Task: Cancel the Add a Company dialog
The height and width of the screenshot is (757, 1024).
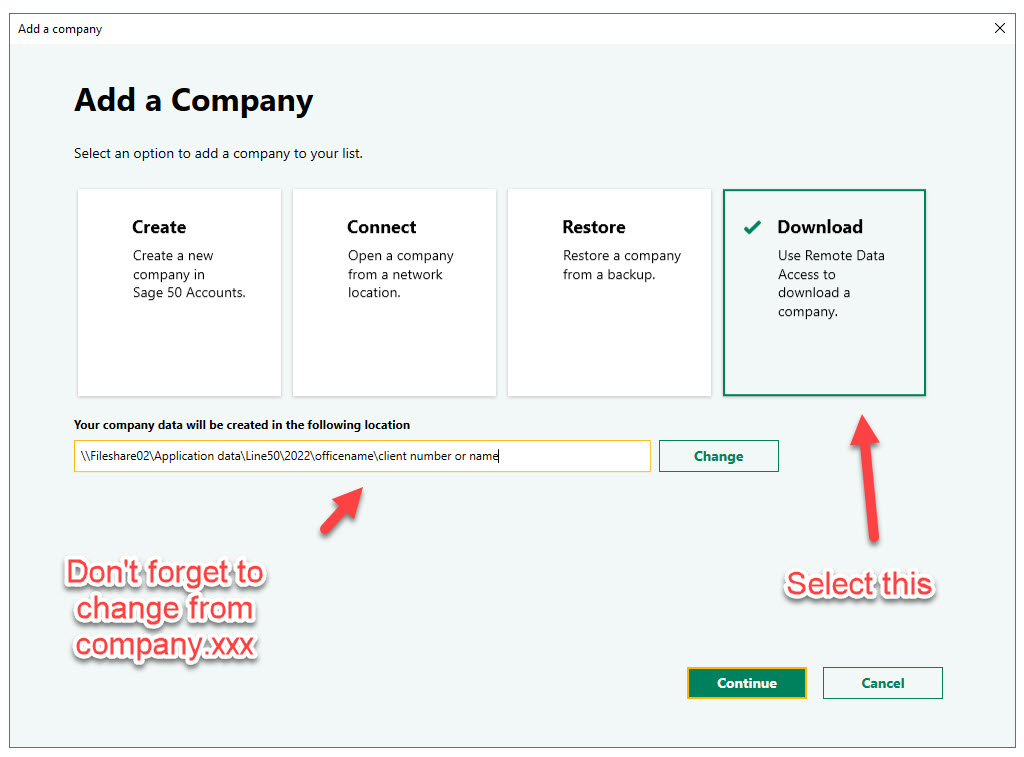Action: point(882,683)
